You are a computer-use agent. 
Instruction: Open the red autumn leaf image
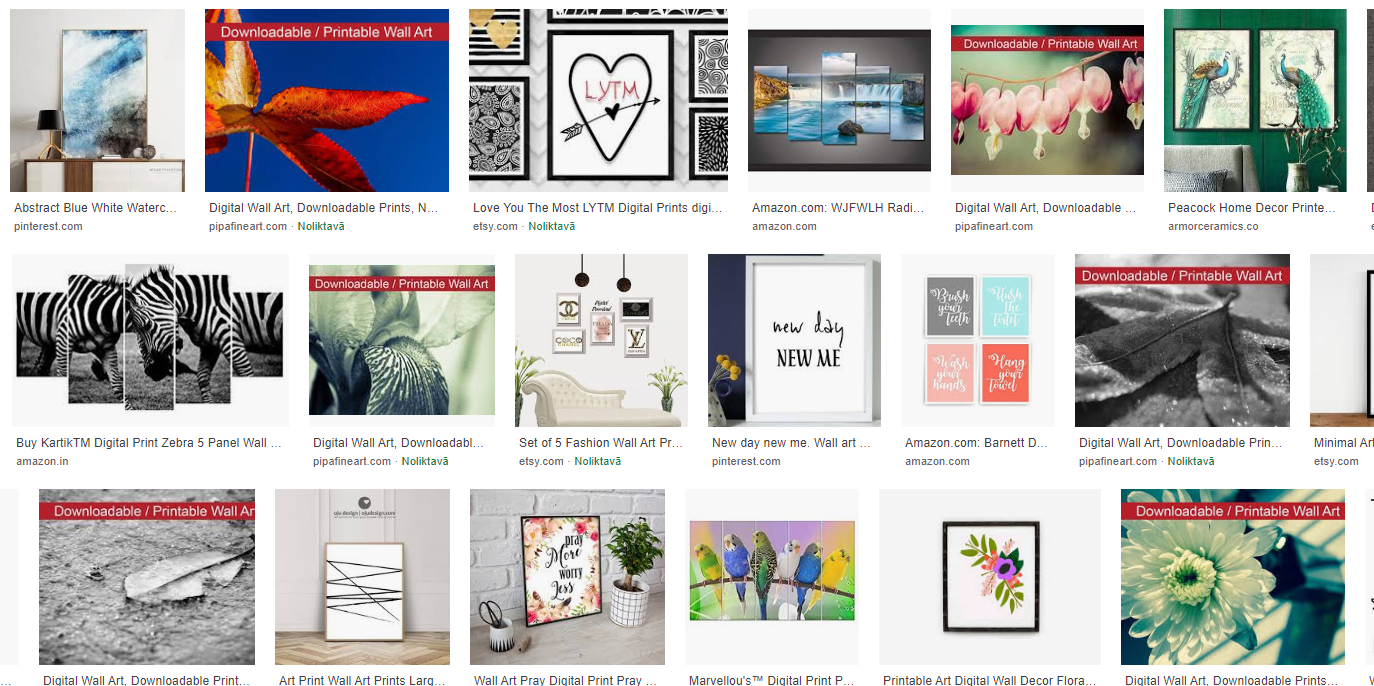tap(327, 100)
